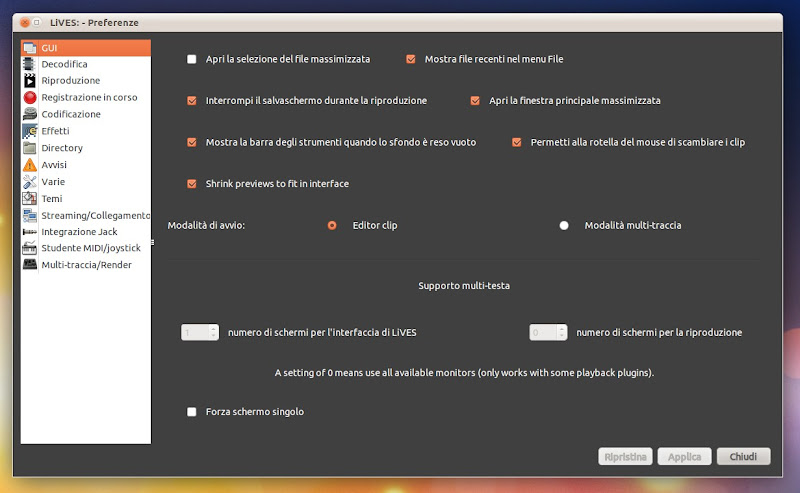Click the Multi-traccia/Render icon
800x493 pixels.
(x=30, y=264)
